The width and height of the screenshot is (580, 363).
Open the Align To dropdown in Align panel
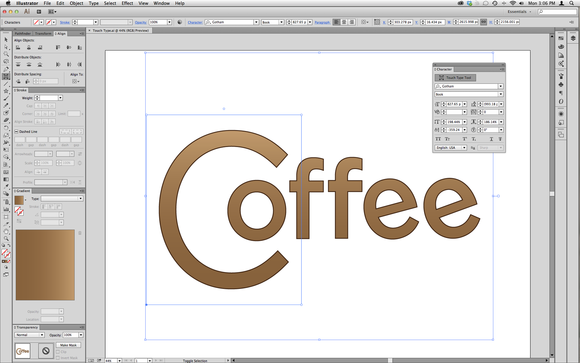click(75, 81)
